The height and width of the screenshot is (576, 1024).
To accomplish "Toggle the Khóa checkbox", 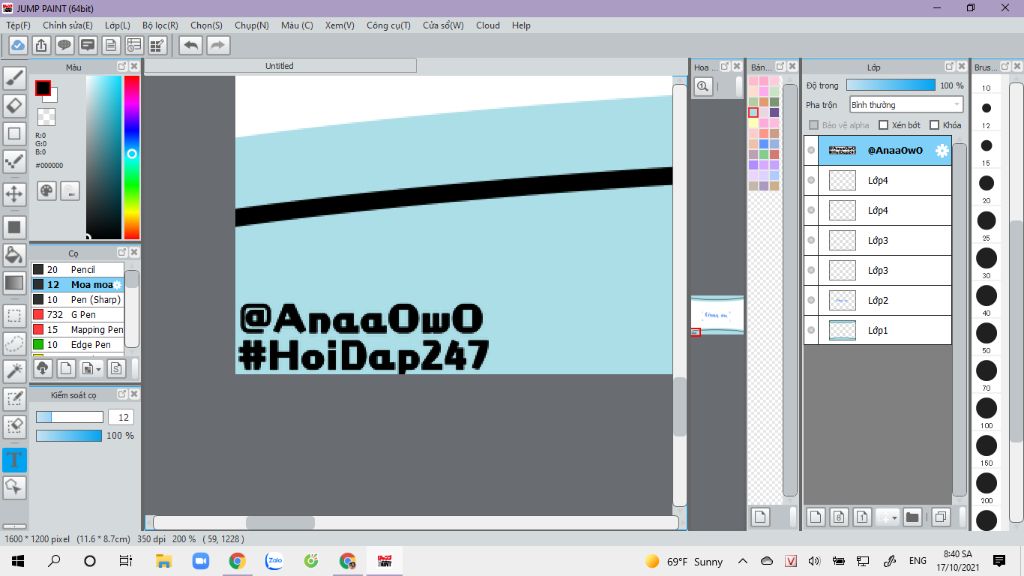I will (x=935, y=125).
